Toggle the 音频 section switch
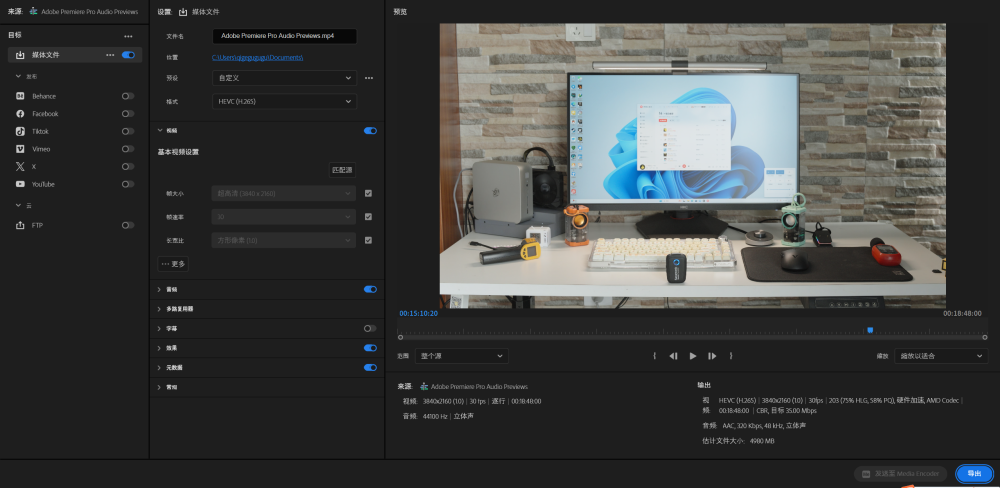The height and width of the screenshot is (488, 1000). click(371, 289)
